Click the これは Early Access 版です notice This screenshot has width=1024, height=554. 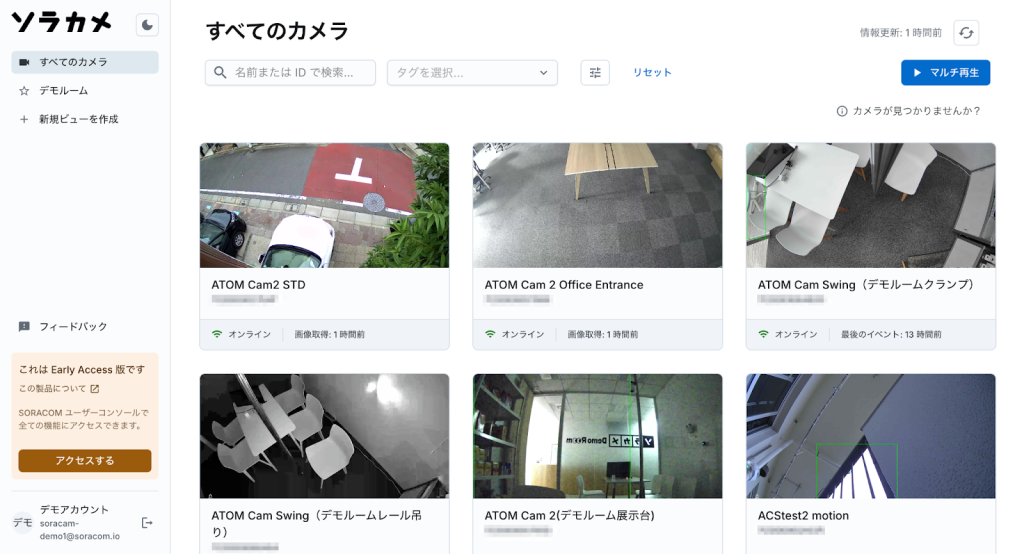coord(82,370)
